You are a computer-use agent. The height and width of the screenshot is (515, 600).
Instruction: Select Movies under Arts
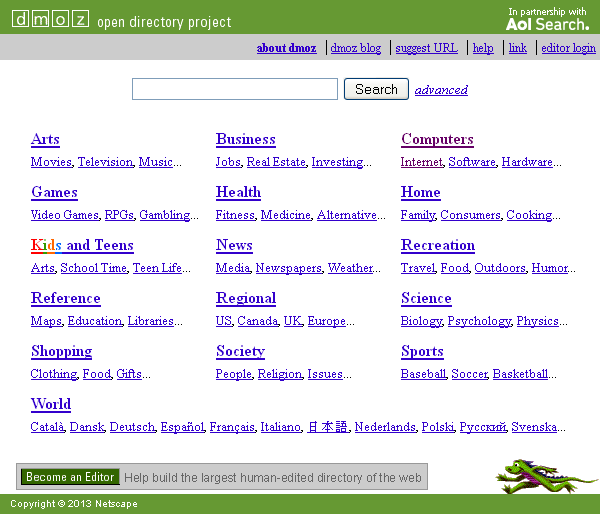(x=52, y=162)
